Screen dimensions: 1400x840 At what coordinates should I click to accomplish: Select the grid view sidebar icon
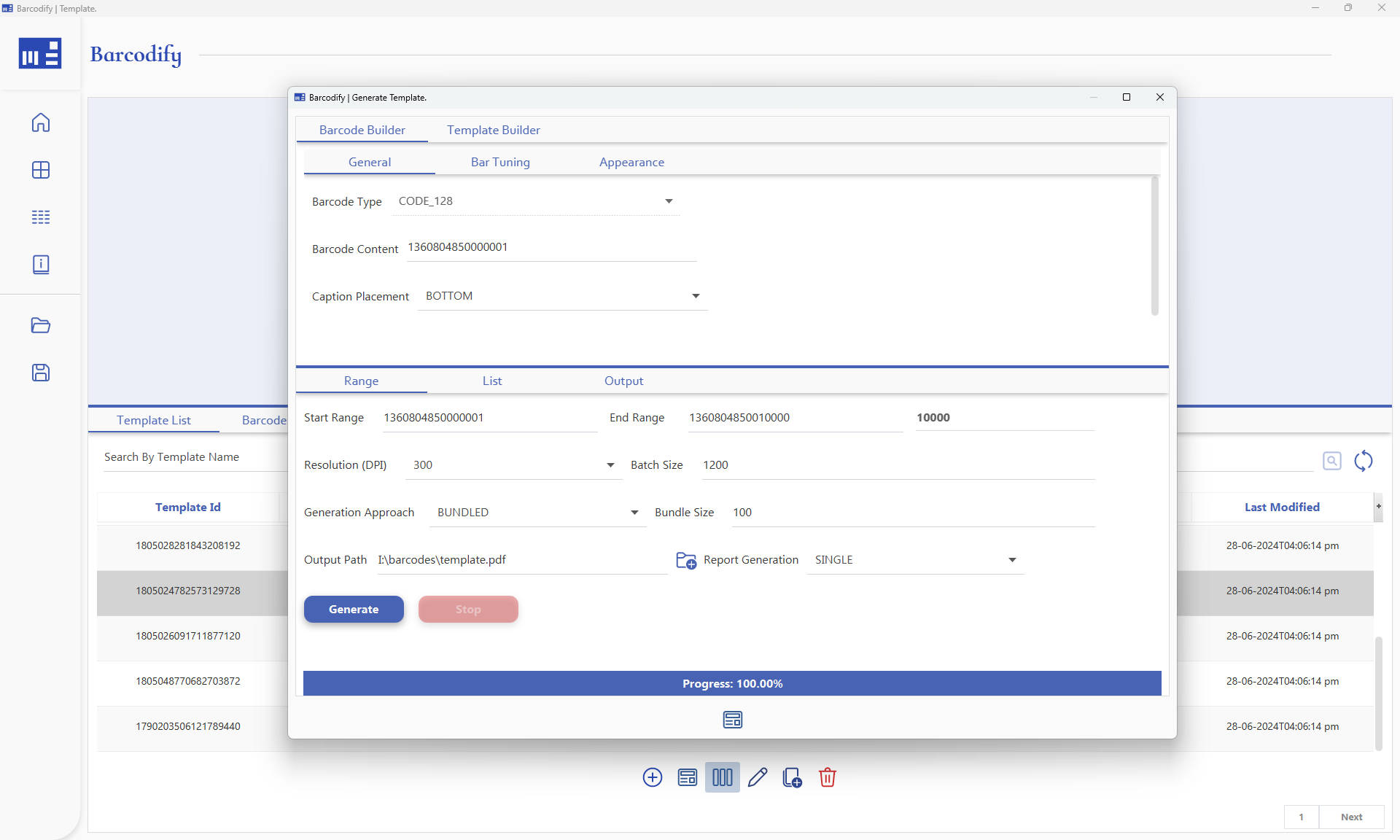tap(41, 170)
